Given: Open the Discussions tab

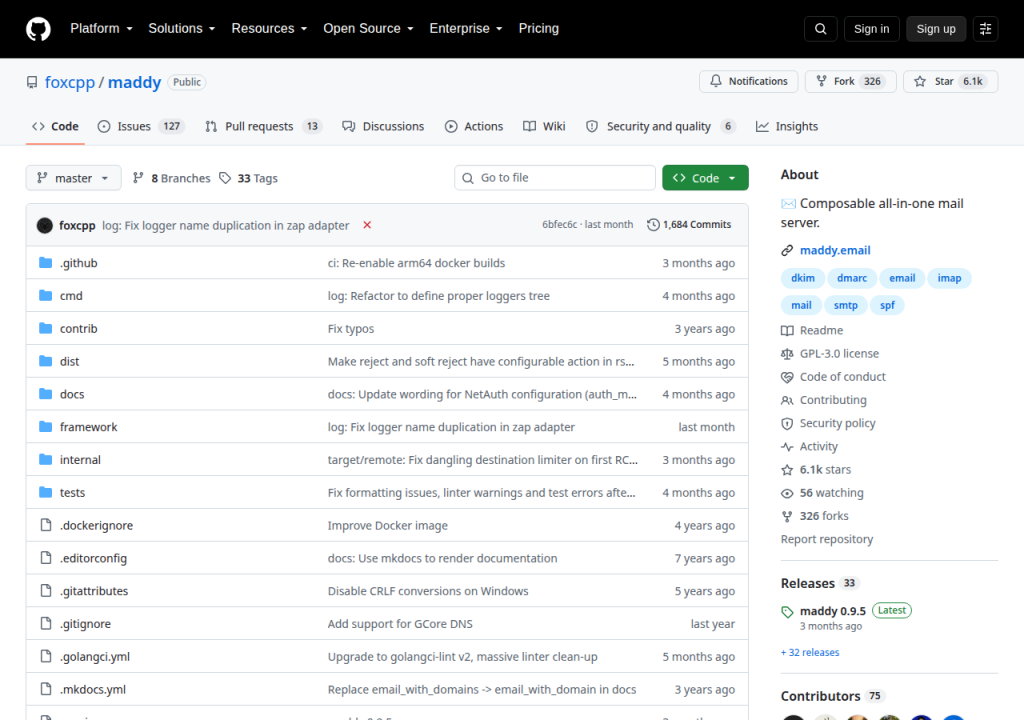Looking at the screenshot, I should (x=383, y=126).
